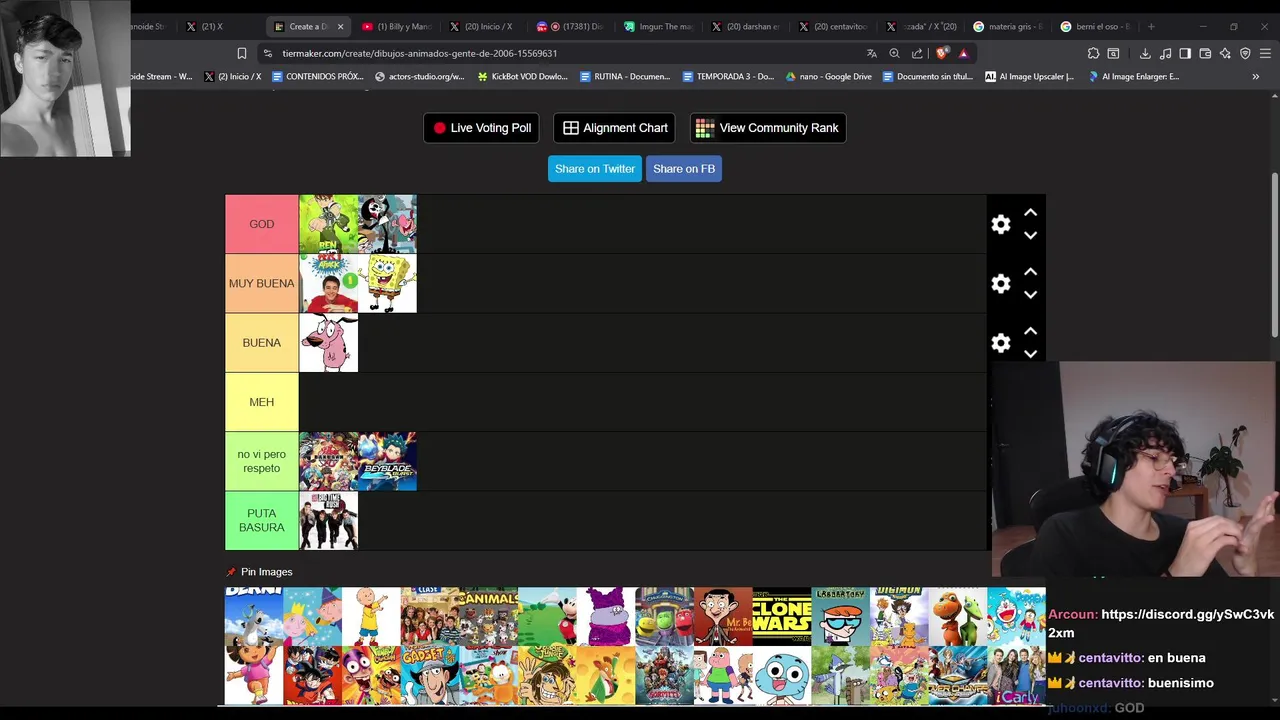The height and width of the screenshot is (720, 1280).
Task: Pick the Doraemon image from the pool
Action: point(1016,616)
